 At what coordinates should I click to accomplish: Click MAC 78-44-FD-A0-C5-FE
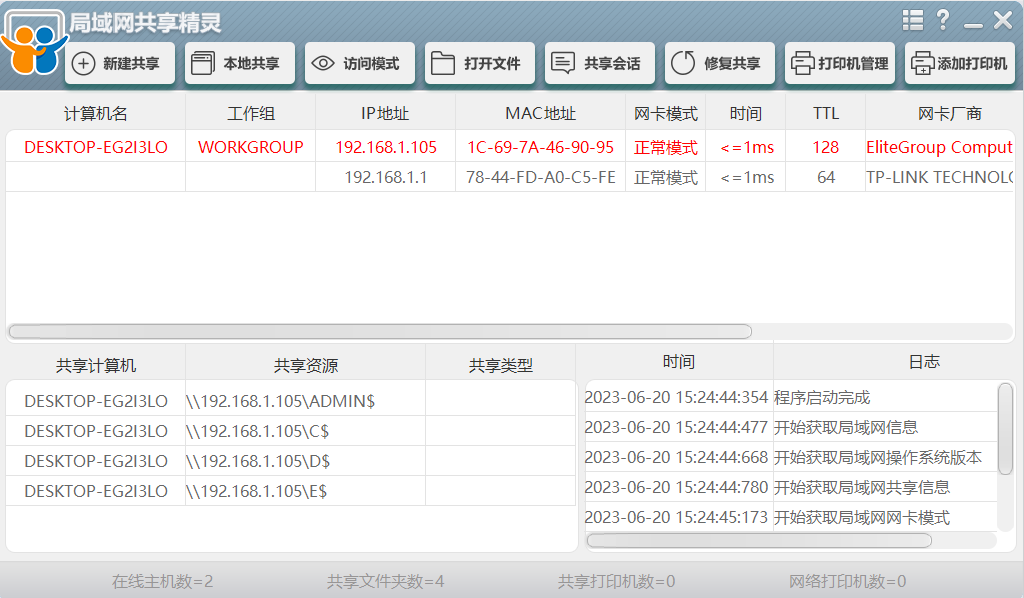(541, 178)
